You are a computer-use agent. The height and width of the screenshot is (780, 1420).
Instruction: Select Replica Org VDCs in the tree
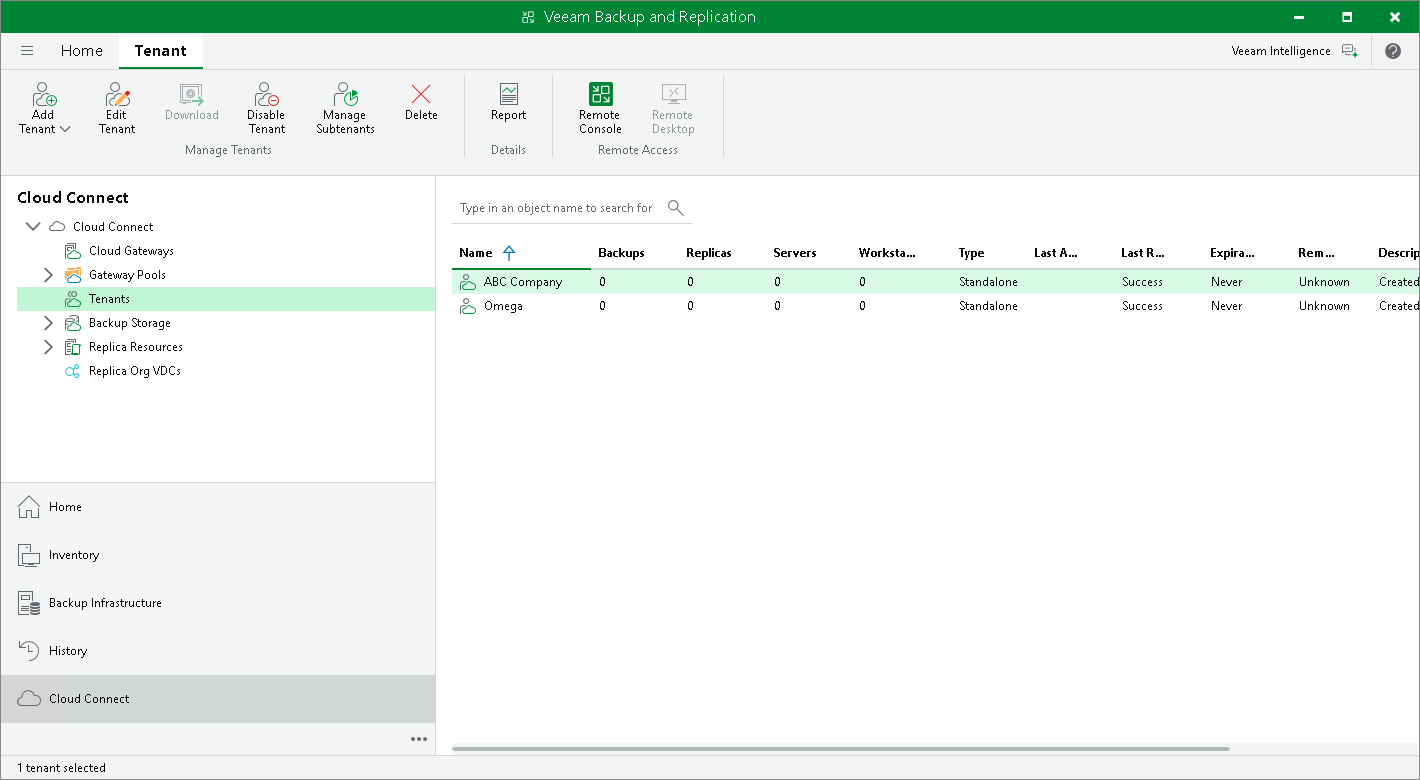tap(135, 371)
